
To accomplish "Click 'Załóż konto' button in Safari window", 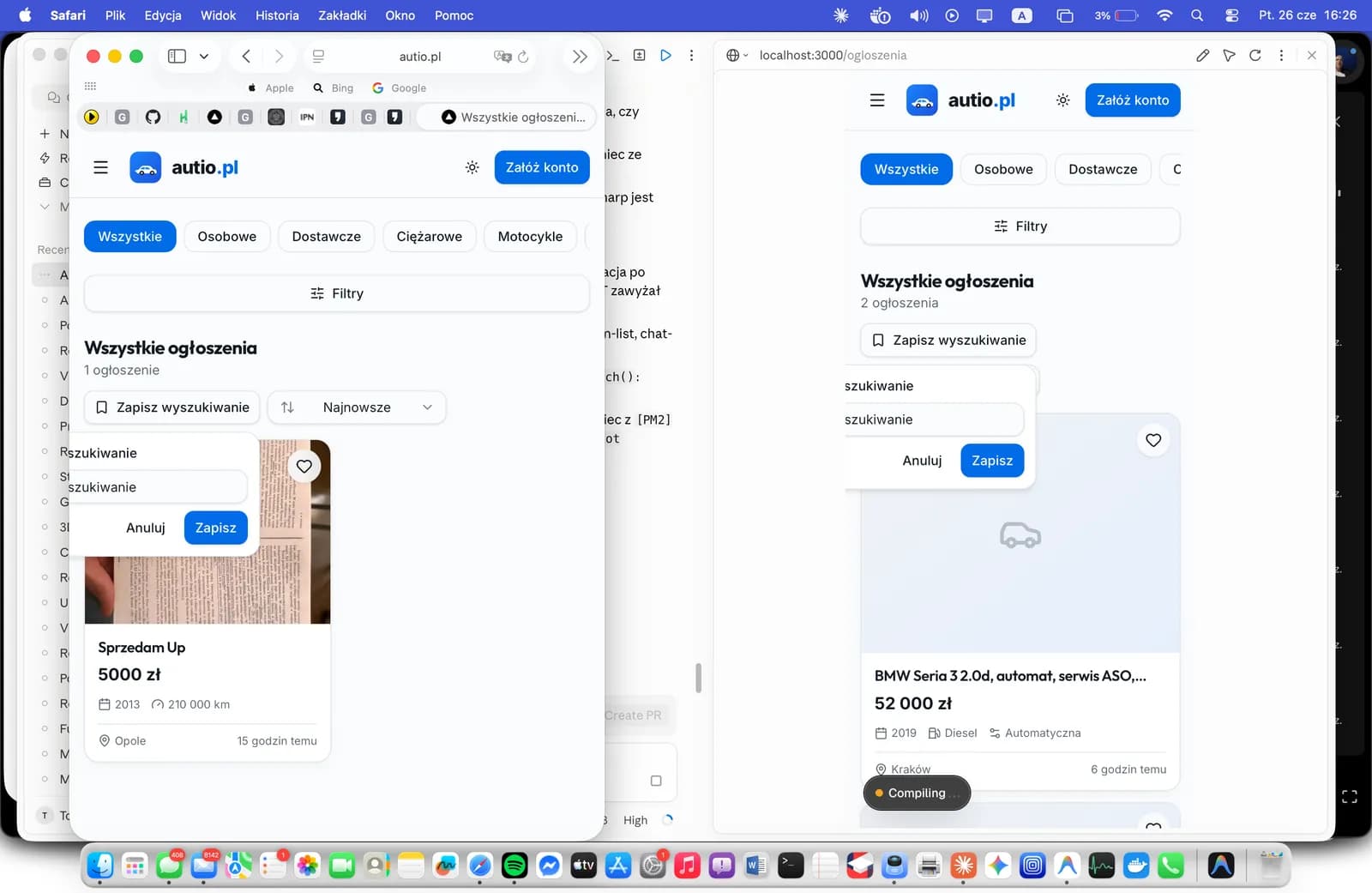I will pos(542,167).
